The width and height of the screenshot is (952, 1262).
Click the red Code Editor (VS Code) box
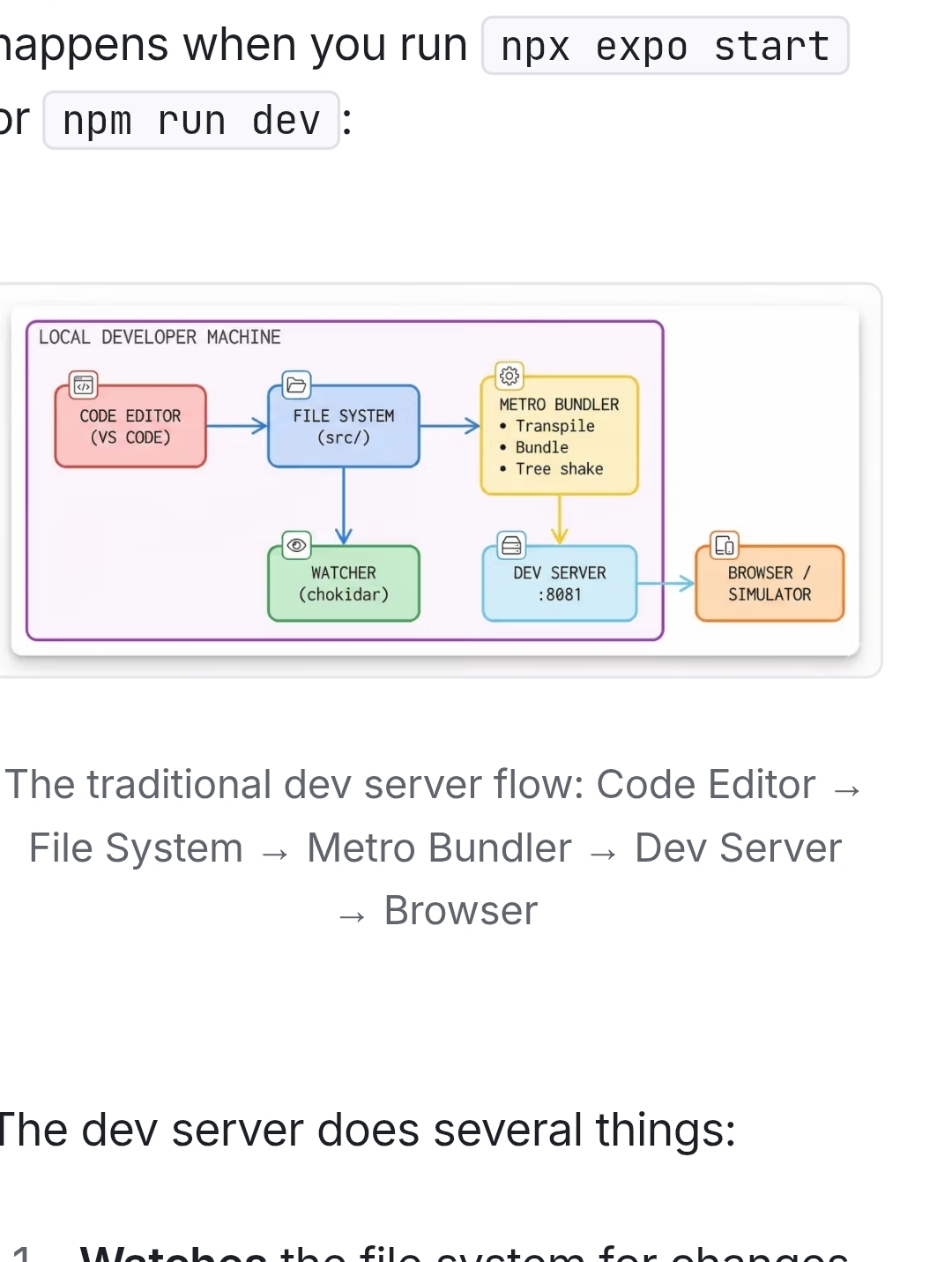(x=130, y=427)
